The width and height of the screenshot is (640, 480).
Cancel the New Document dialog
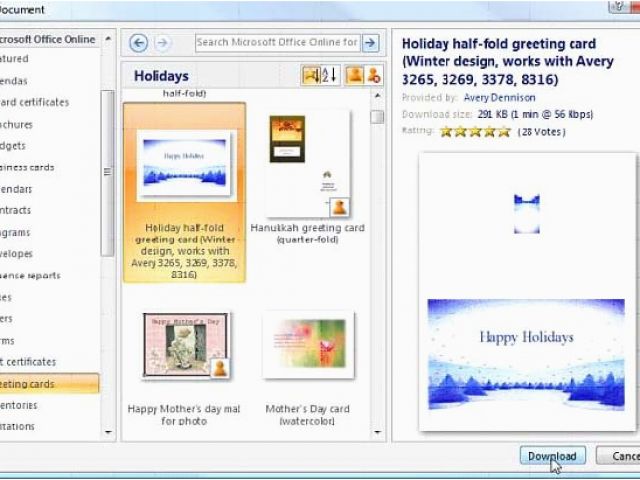619,456
